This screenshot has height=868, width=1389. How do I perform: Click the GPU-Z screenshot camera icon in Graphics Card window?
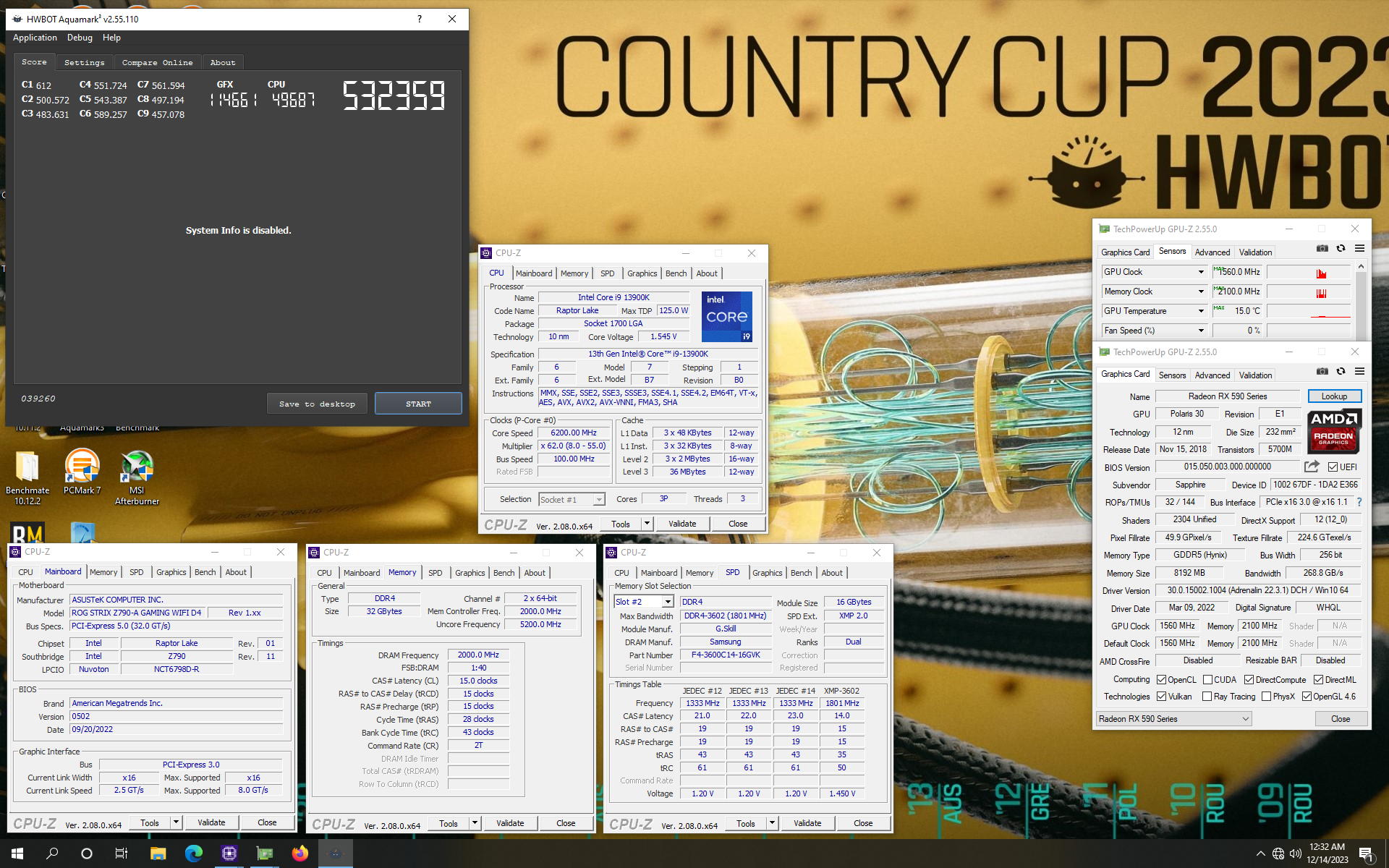pos(1322,372)
